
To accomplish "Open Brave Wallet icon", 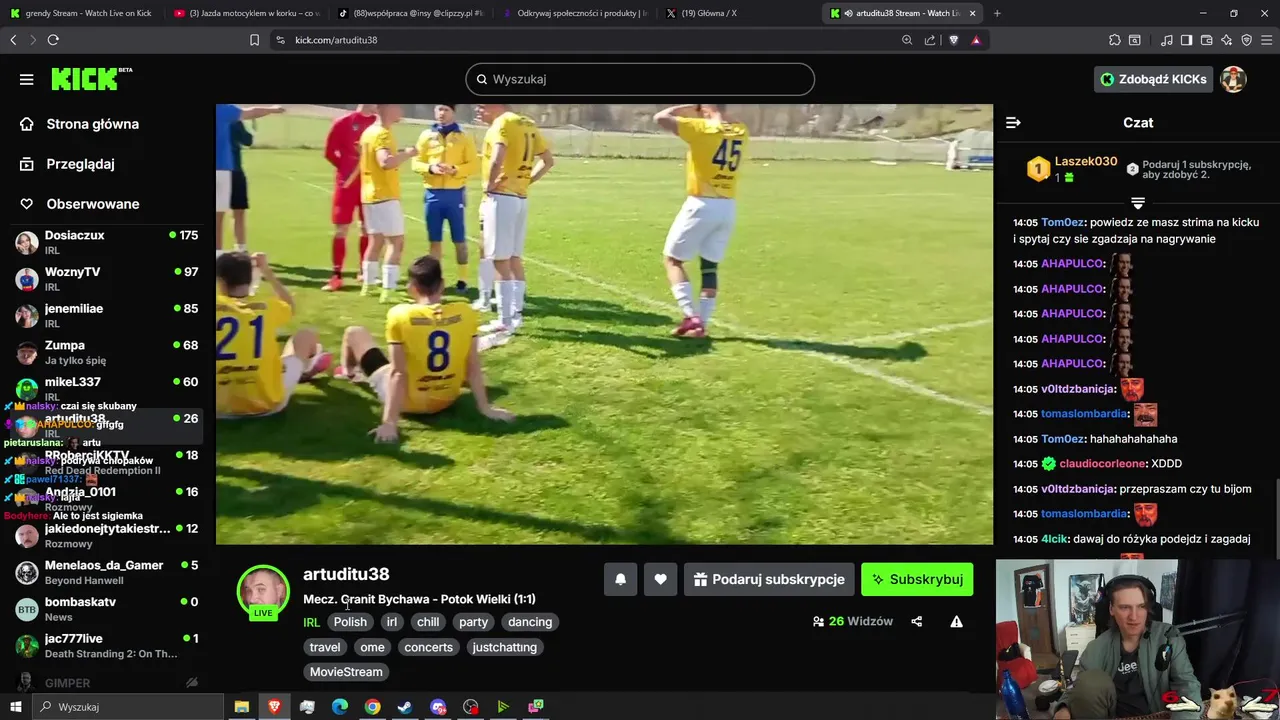I will pos(1206,40).
